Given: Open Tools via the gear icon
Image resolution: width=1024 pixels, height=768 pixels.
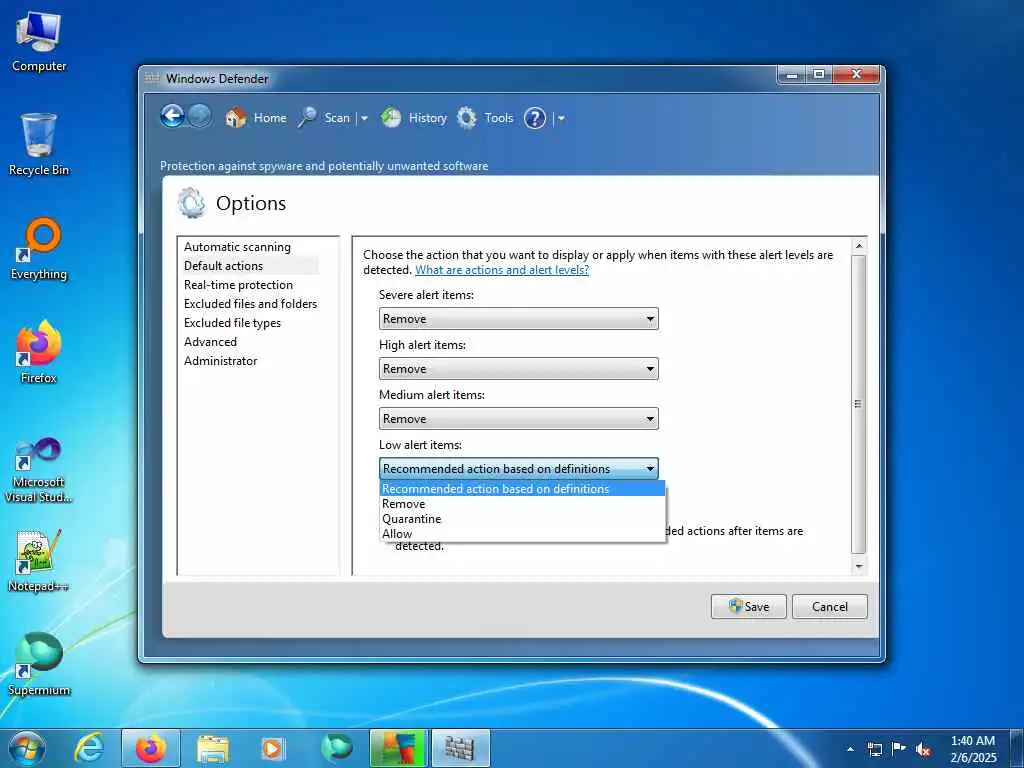Looking at the screenshot, I should tap(466, 118).
